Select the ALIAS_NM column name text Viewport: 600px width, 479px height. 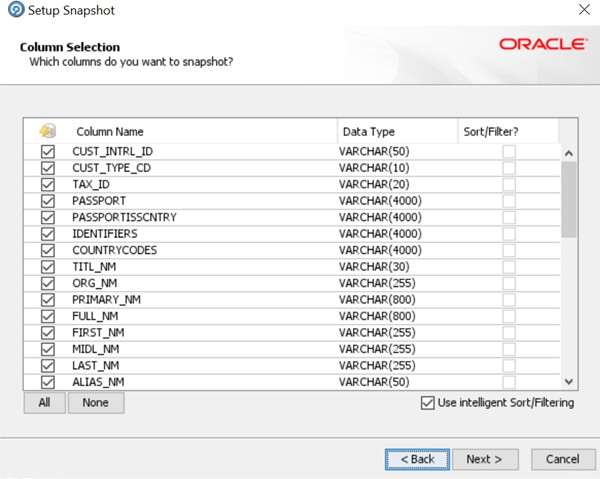point(98,382)
